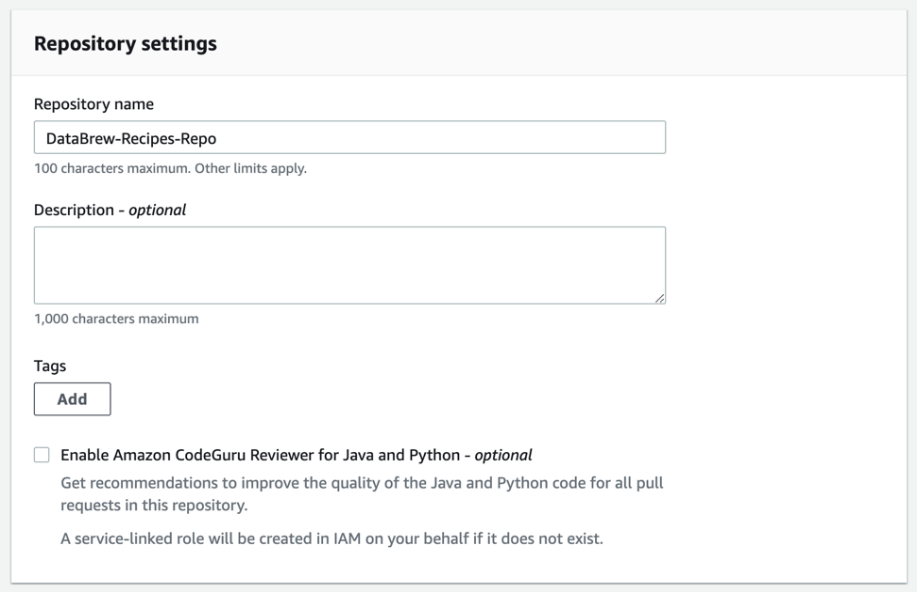Click the word "optional" in the CodeGuru label
Image resolution: width=917 pixels, height=592 pixels.
(x=503, y=455)
